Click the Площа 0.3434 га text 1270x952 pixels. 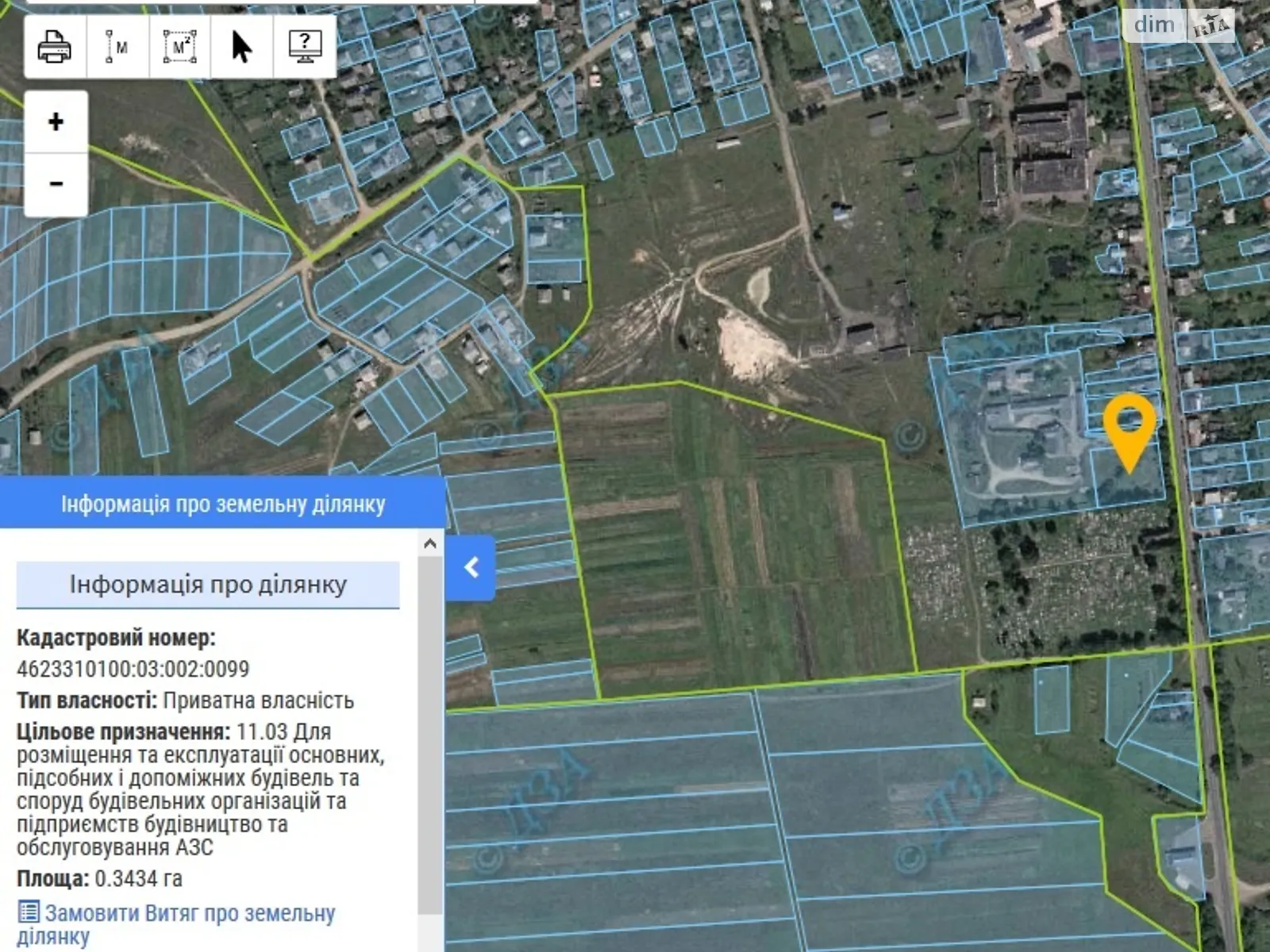click(x=99, y=879)
